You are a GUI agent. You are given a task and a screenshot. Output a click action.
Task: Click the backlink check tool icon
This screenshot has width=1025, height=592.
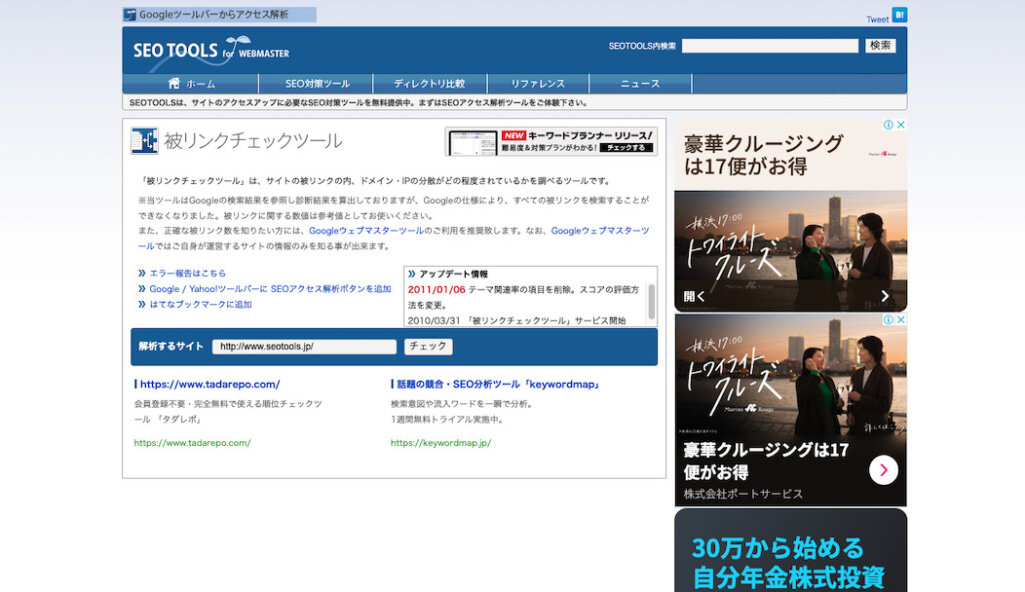(x=144, y=141)
